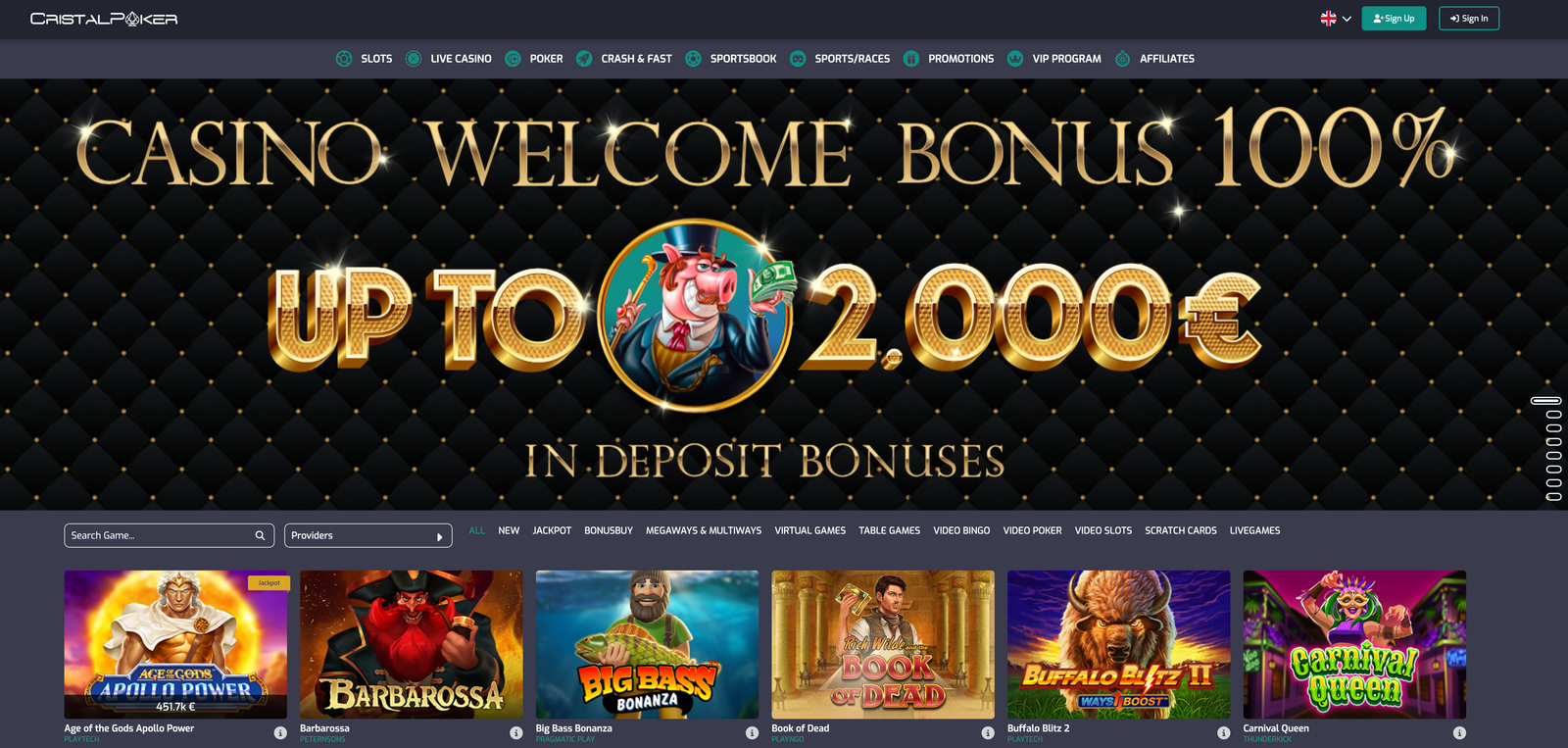Expand the Providers dropdown
This screenshot has width=1568, height=748.
368,535
